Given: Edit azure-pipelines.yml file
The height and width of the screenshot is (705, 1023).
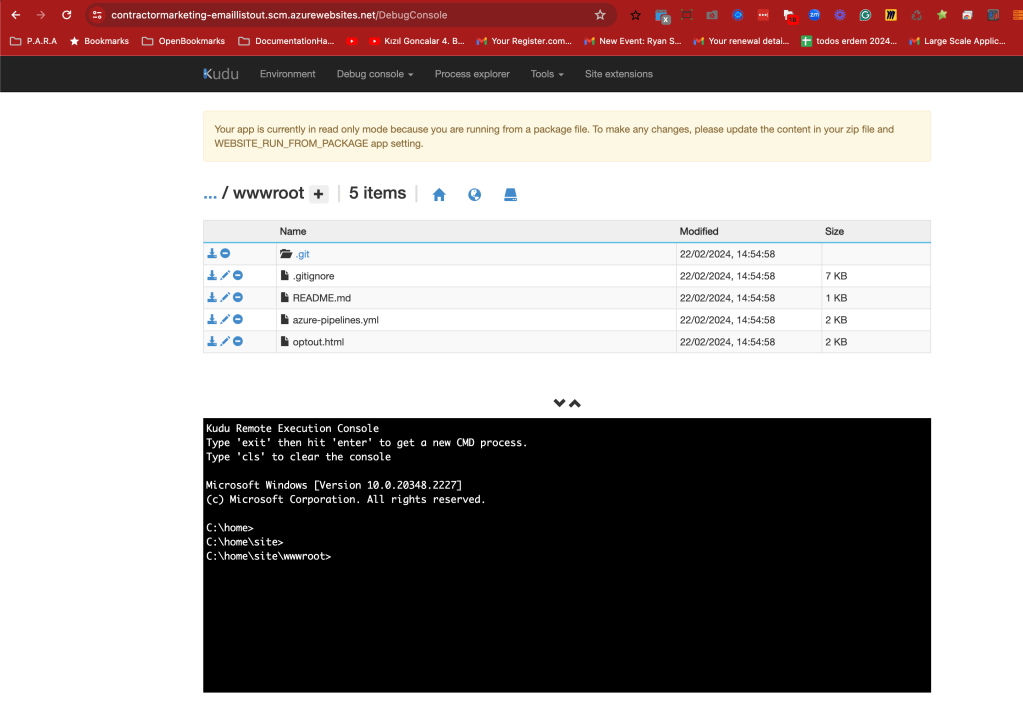Looking at the screenshot, I should pyautogui.click(x=225, y=320).
